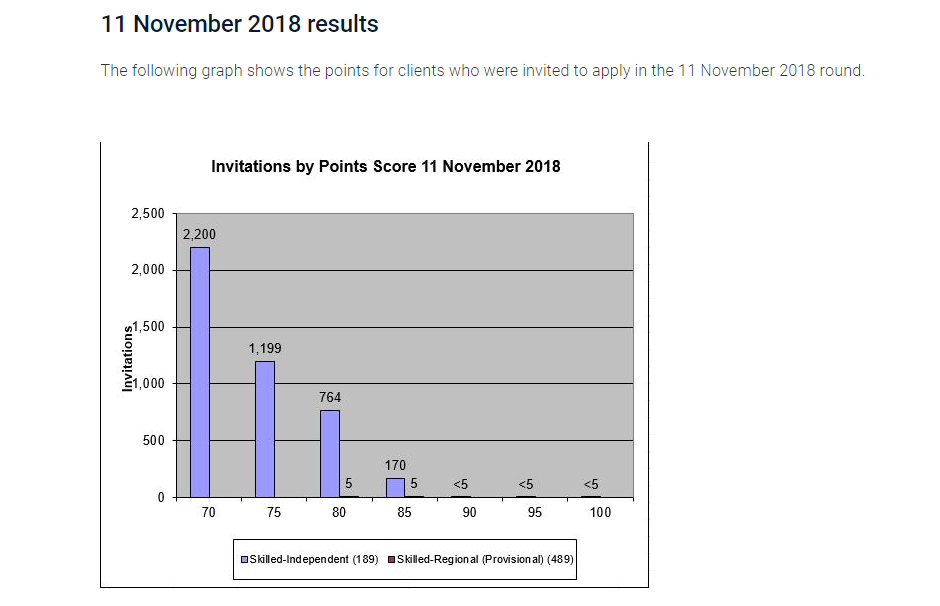
Task: Click the 2,200 data label
Action: (x=199, y=235)
